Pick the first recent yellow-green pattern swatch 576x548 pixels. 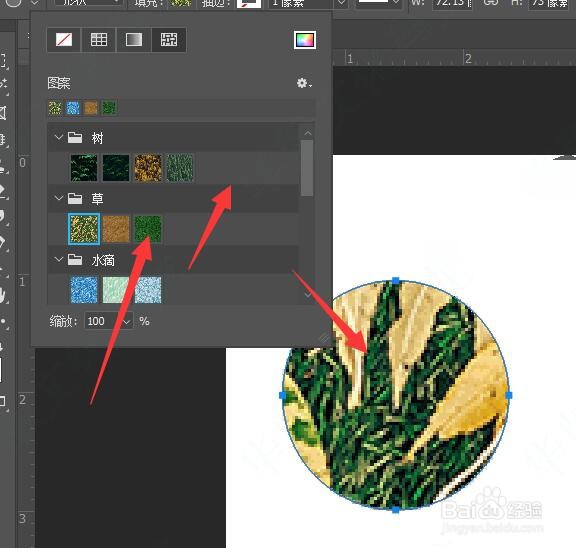click(55, 108)
